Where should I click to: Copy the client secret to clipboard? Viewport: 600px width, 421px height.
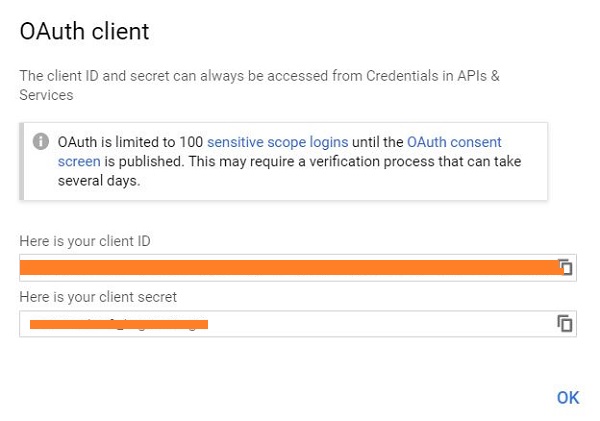[x=565, y=323]
